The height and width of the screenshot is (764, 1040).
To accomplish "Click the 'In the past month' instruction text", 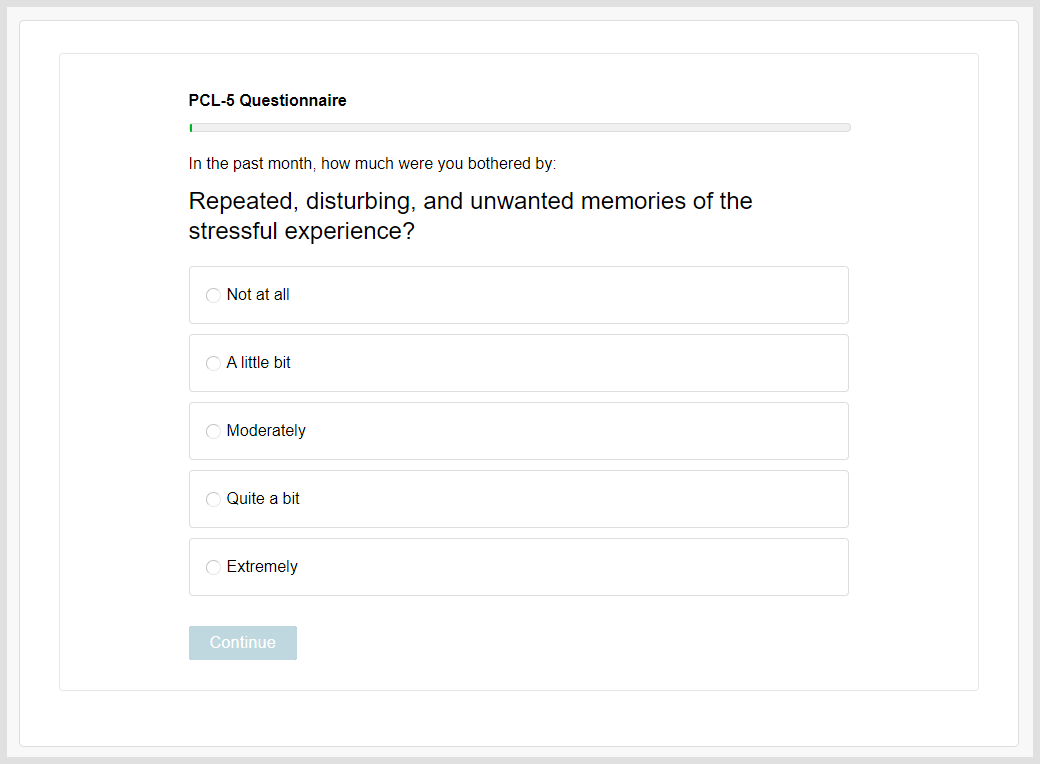I will click(x=372, y=164).
